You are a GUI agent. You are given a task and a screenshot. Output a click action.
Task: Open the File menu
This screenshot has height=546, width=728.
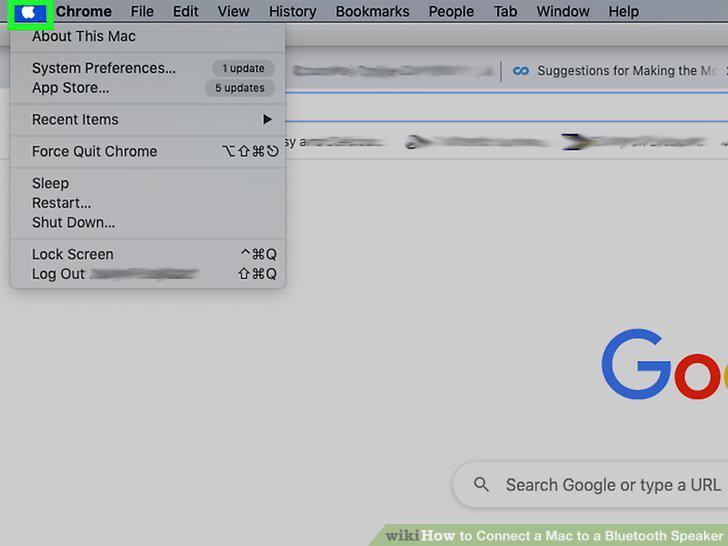pyautogui.click(x=142, y=11)
